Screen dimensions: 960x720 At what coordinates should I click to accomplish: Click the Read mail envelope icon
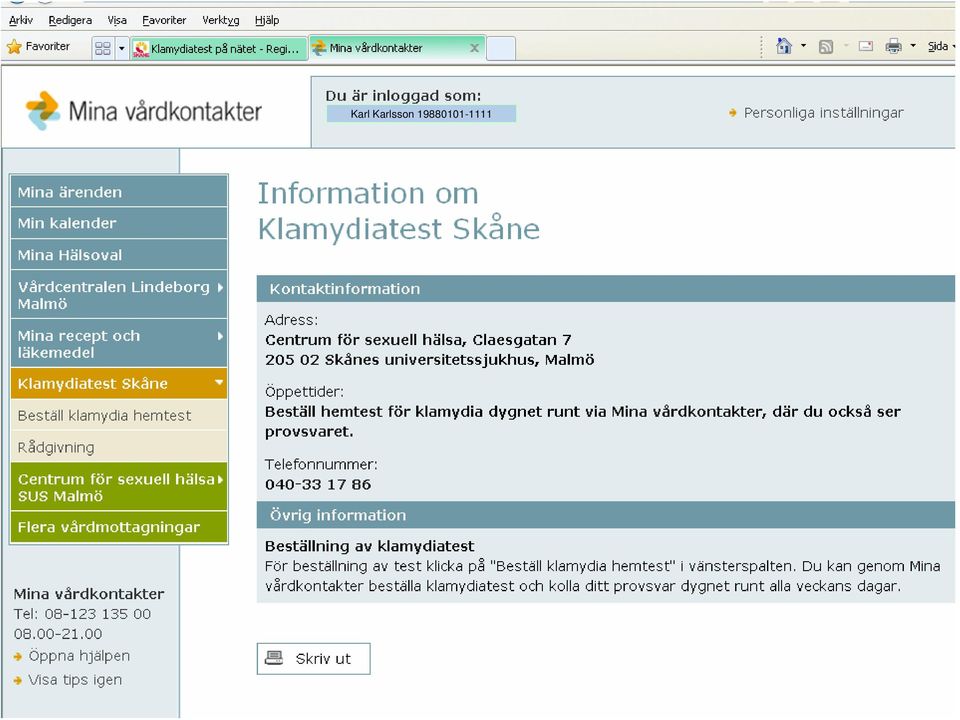[866, 46]
